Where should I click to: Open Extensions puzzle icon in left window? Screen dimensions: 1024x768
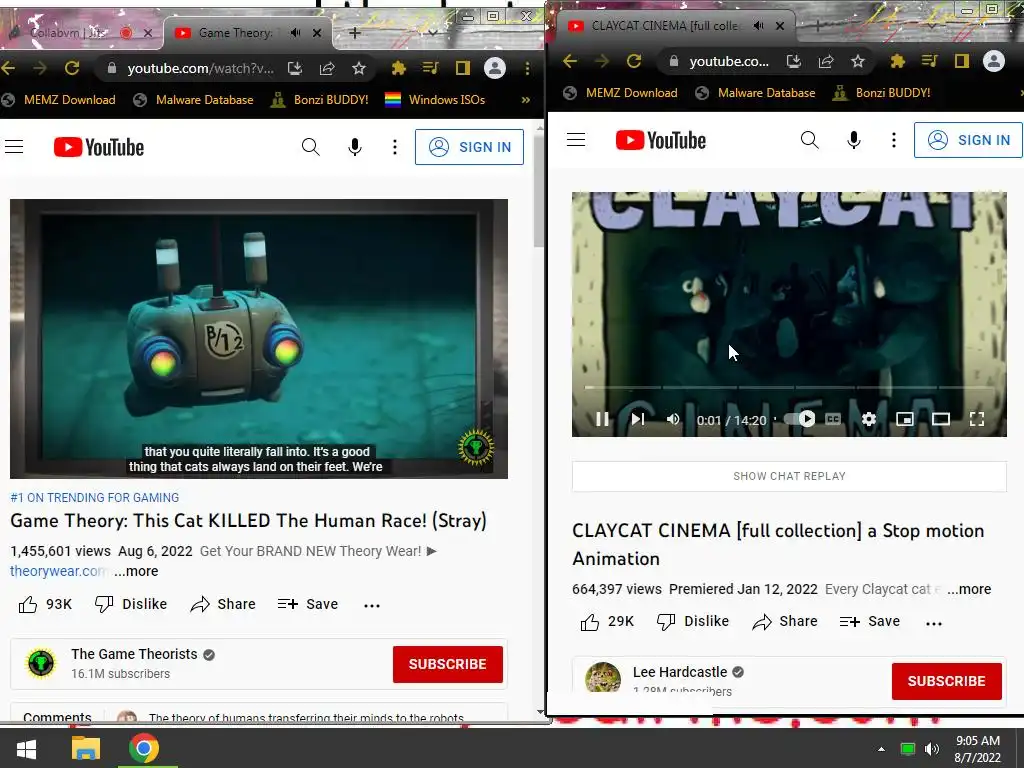398,68
